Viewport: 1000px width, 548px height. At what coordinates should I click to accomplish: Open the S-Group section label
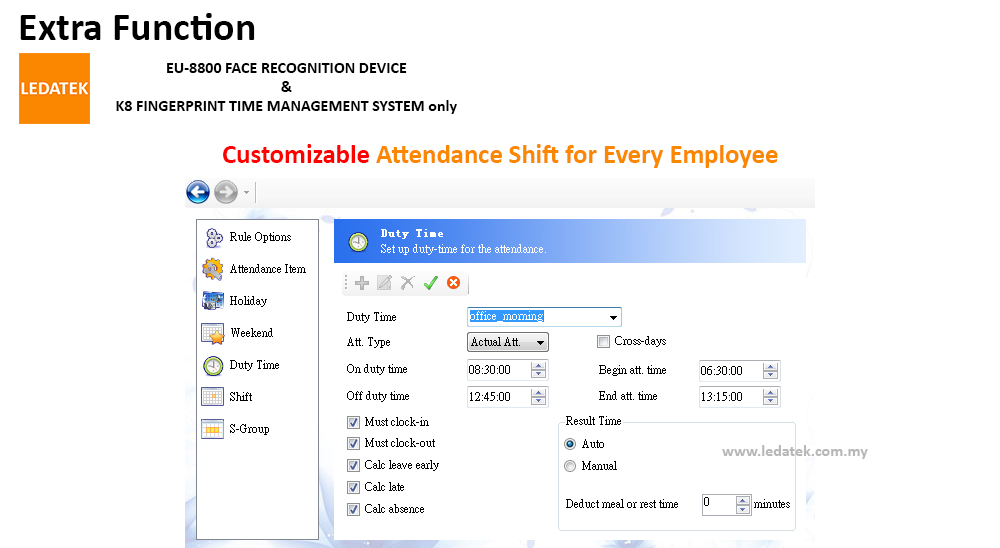tap(249, 429)
